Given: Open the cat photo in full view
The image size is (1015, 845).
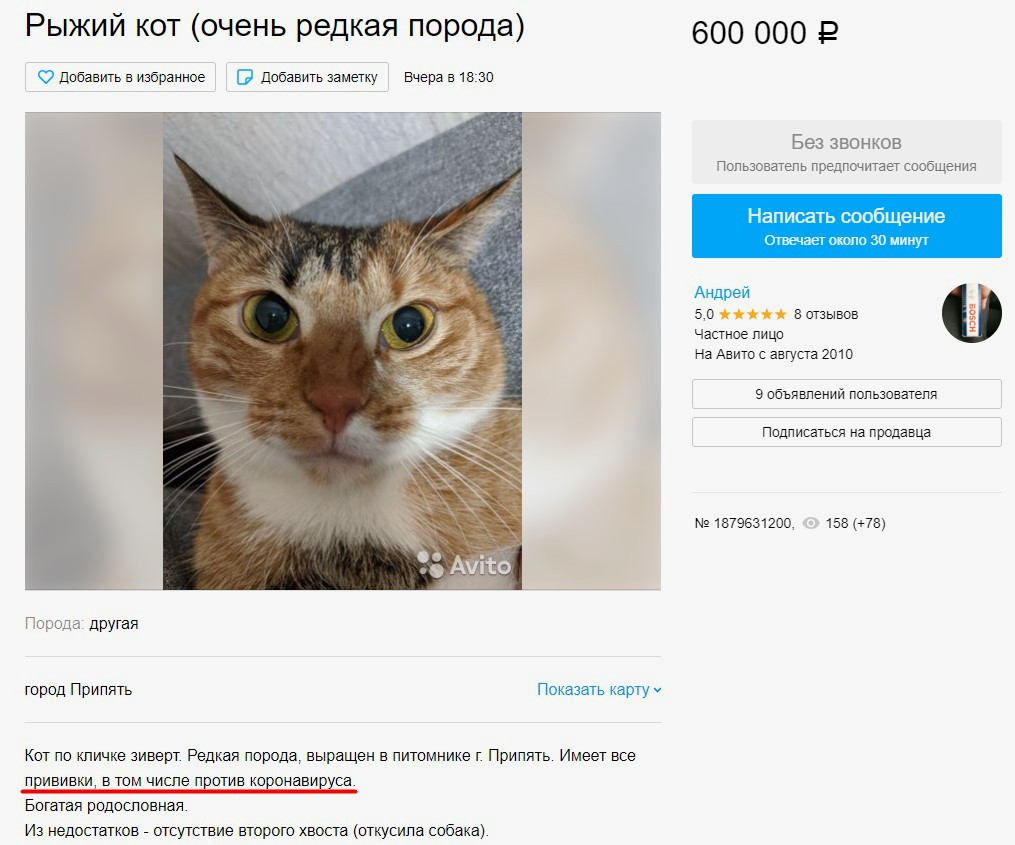Looking at the screenshot, I should (342, 350).
